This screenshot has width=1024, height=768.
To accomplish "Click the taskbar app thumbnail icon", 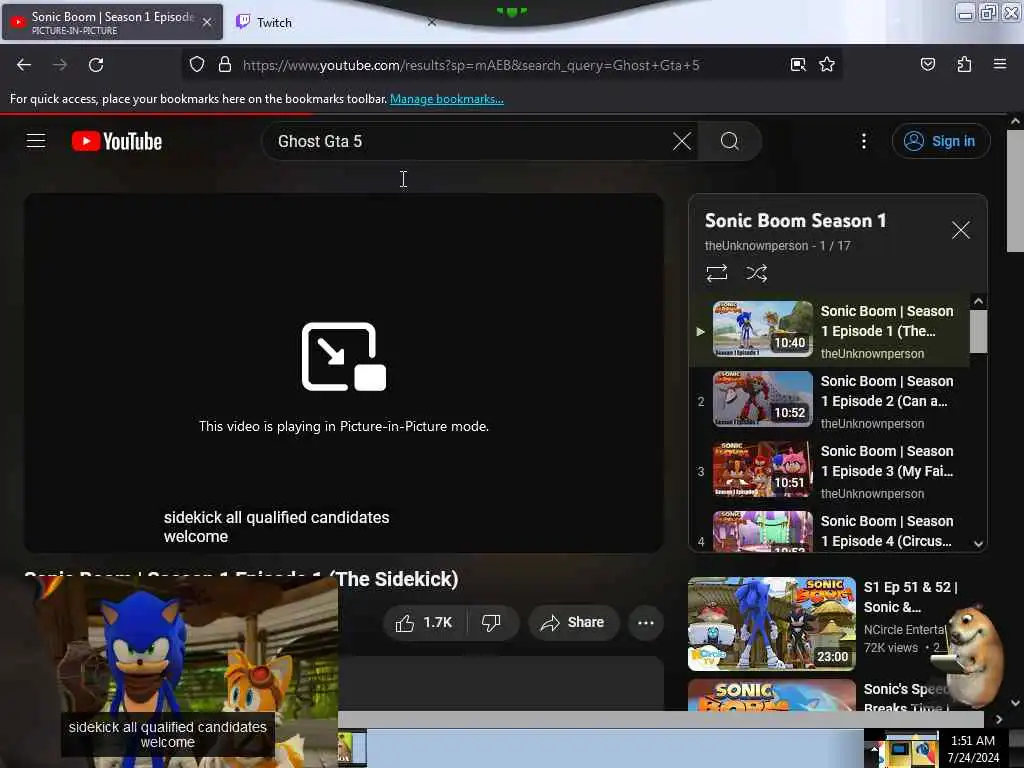I will [352, 748].
